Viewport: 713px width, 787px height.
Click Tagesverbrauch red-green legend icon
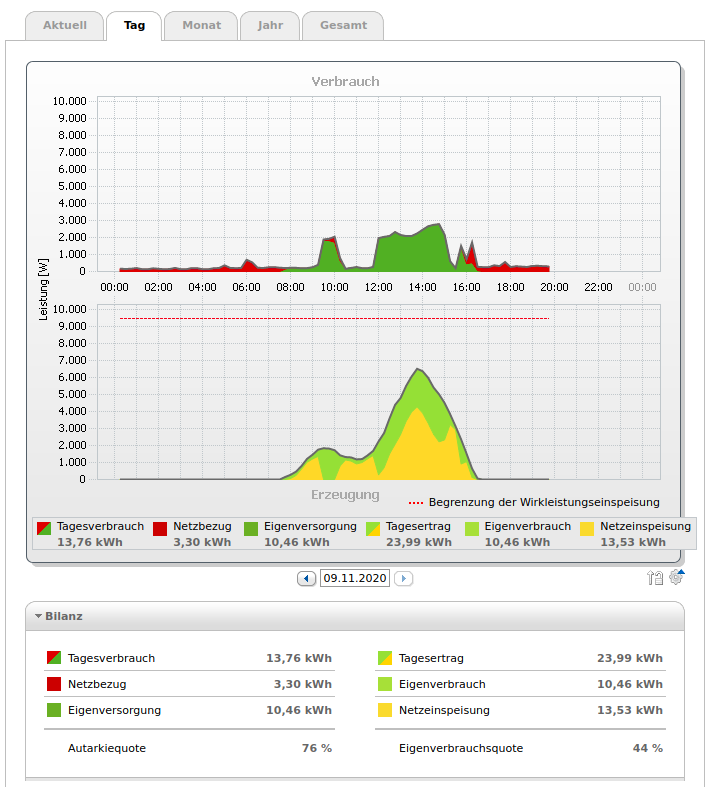[45, 528]
